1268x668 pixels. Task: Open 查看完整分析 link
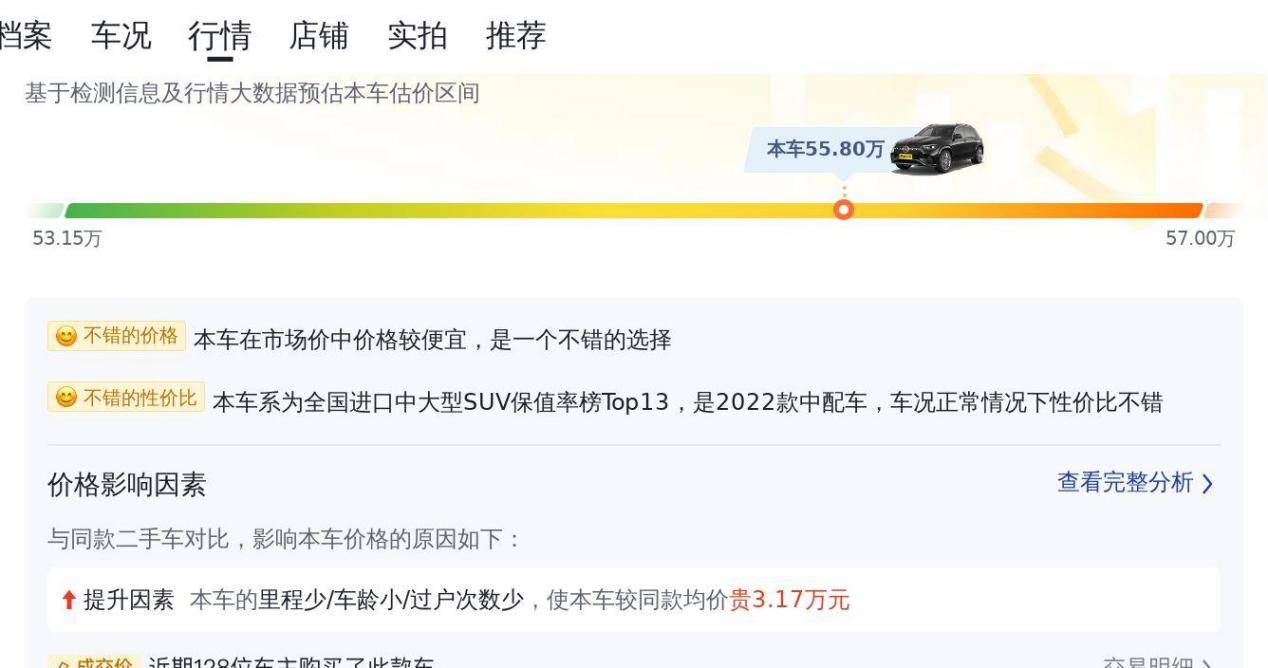(1125, 483)
